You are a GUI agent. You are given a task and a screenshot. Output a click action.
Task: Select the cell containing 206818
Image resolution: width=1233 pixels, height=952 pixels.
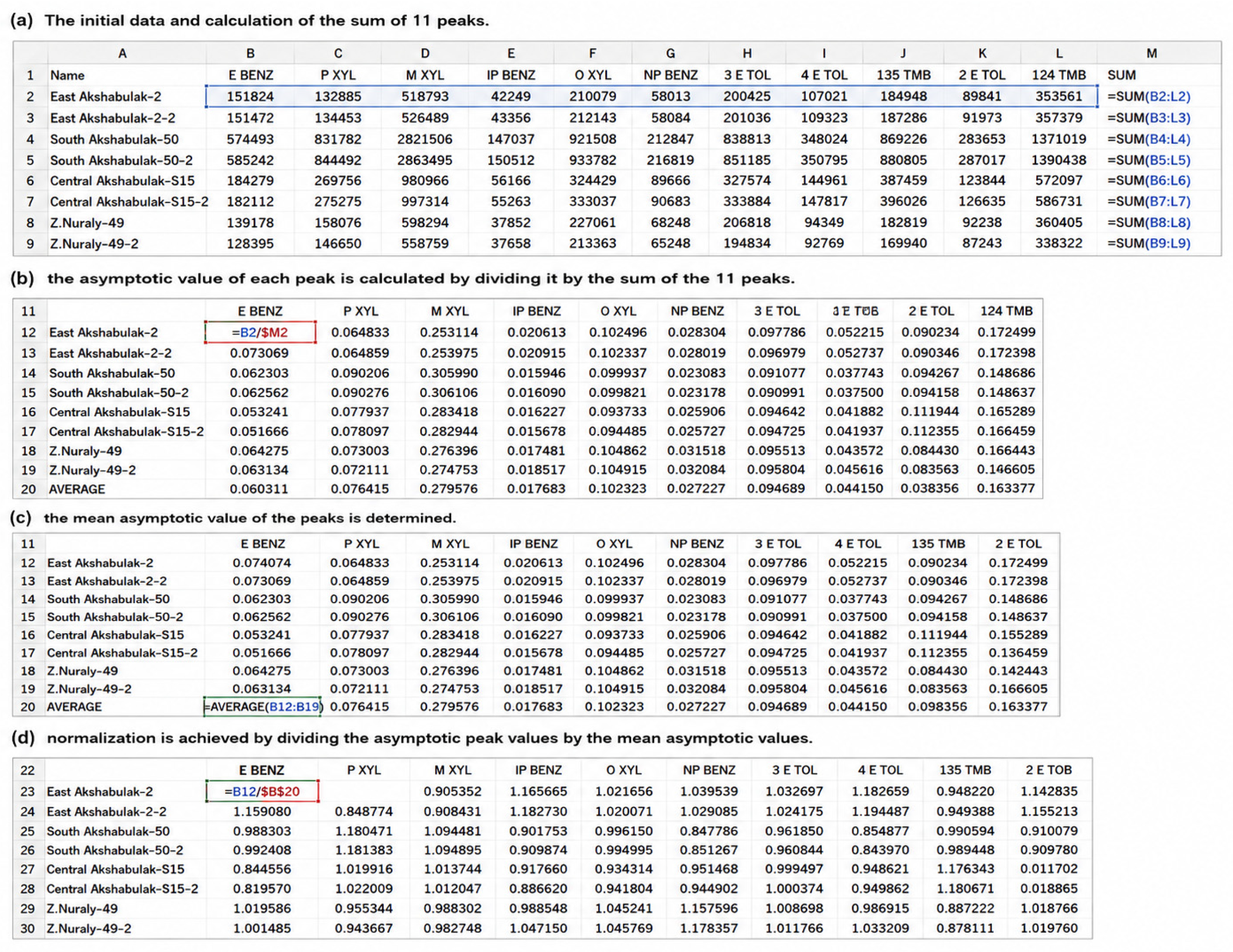pyautogui.click(x=746, y=222)
